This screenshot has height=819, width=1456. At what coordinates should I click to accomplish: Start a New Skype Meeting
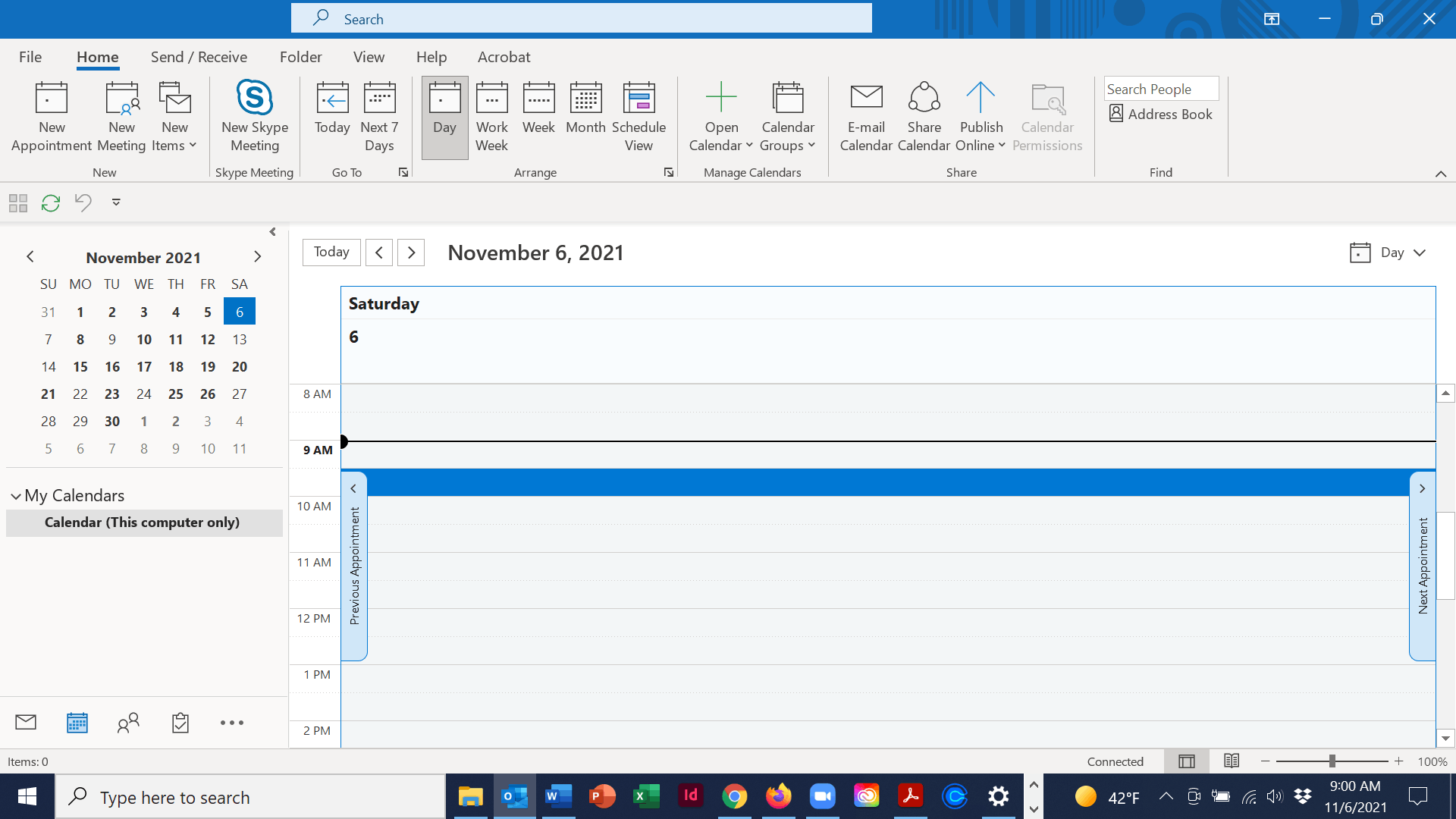tap(255, 118)
